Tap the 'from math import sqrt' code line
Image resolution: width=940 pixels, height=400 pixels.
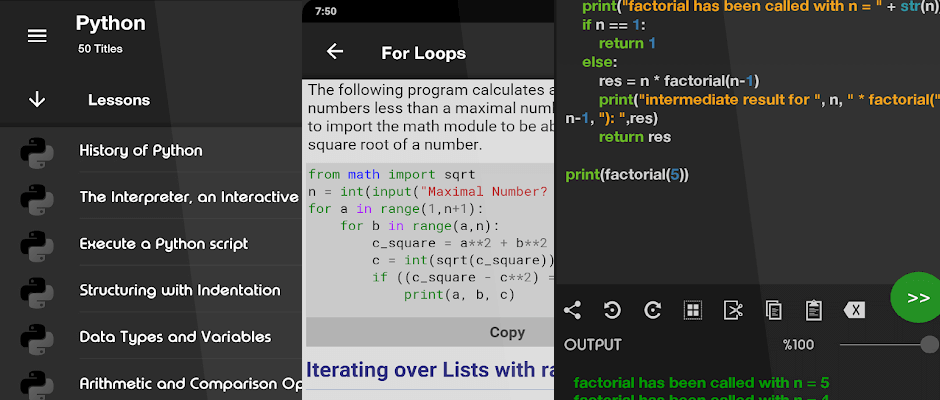coord(391,175)
